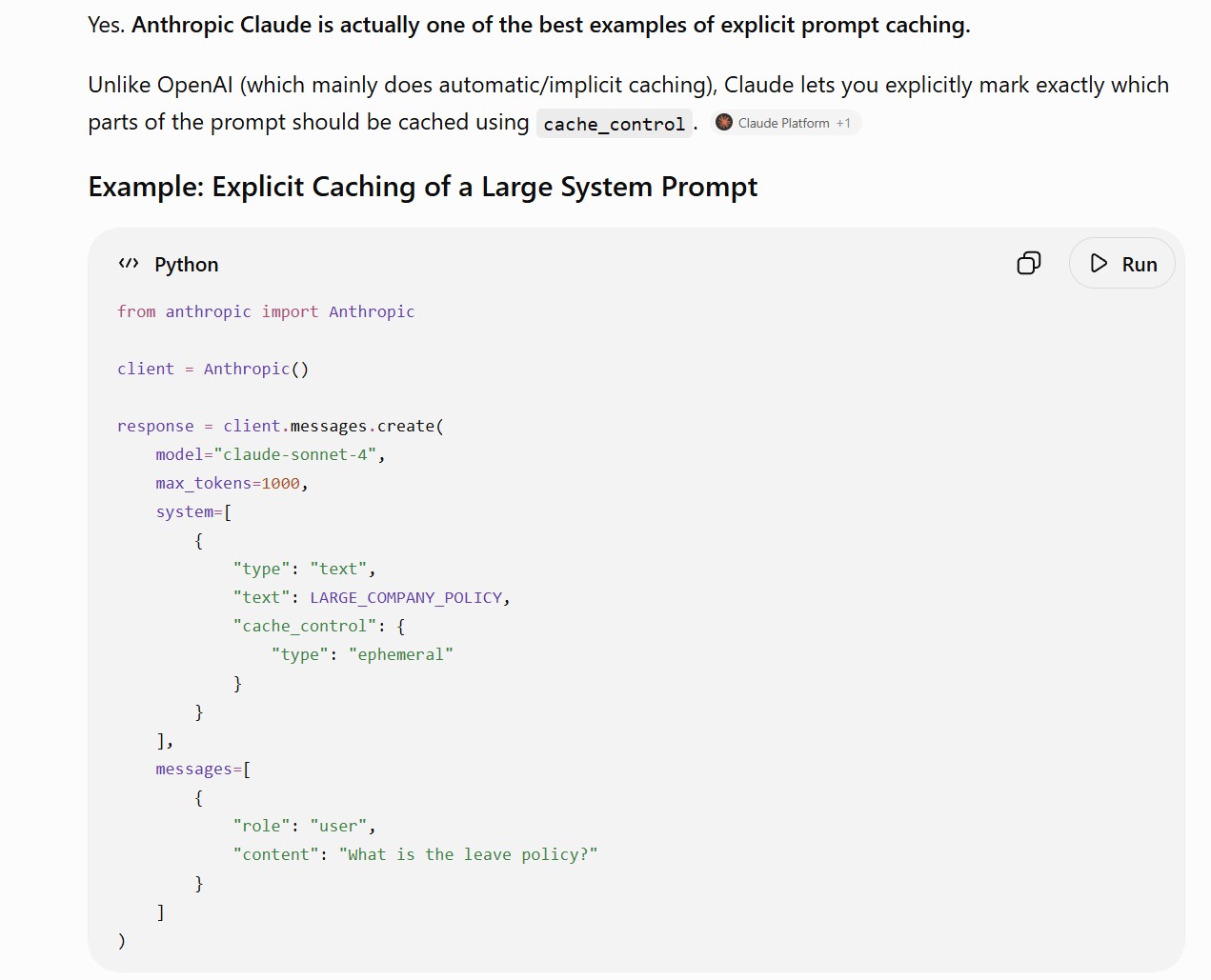Click the max_tokens=1000 line
Screen dimensions: 1211x980
(232, 483)
